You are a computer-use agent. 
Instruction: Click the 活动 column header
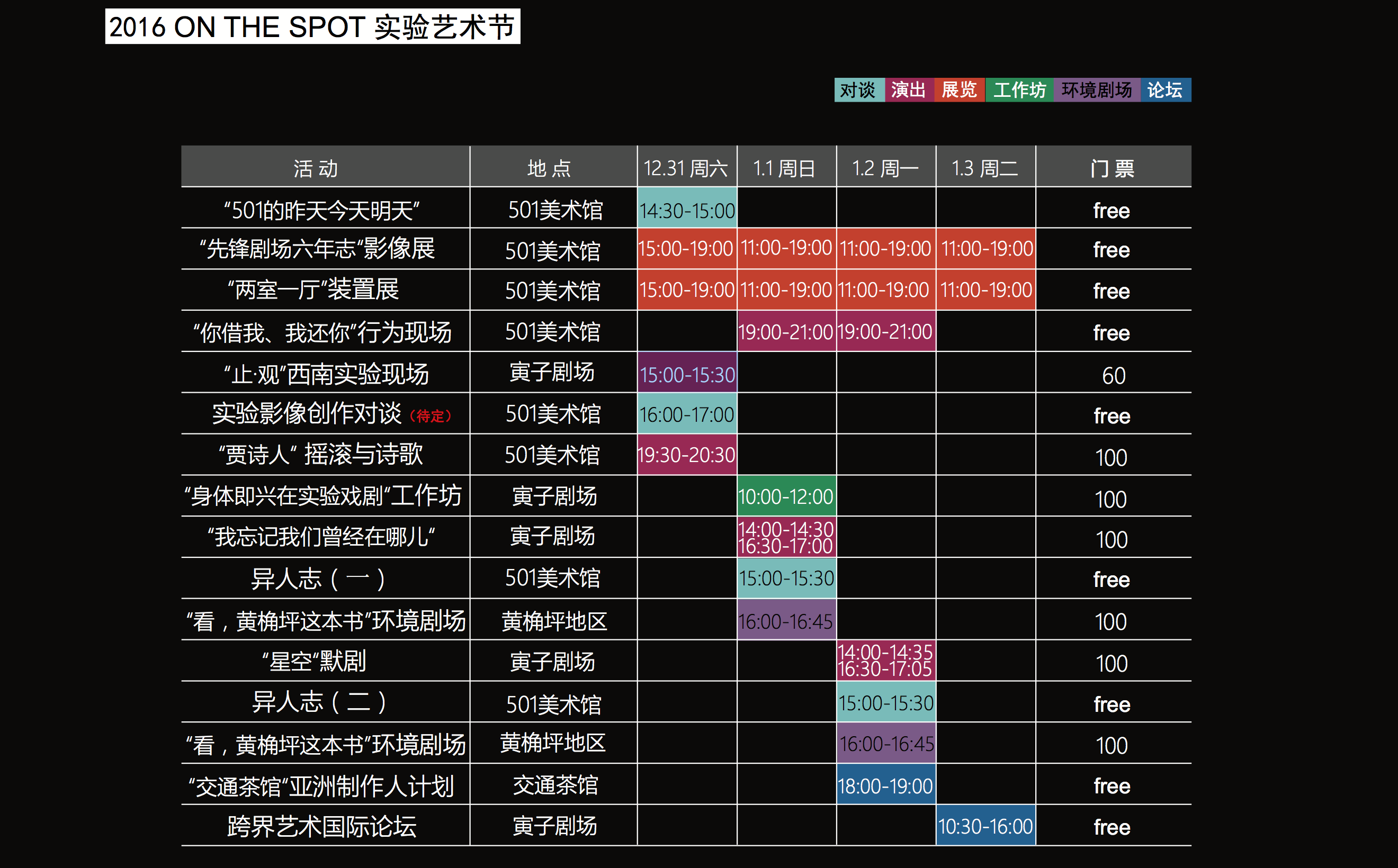(x=326, y=167)
